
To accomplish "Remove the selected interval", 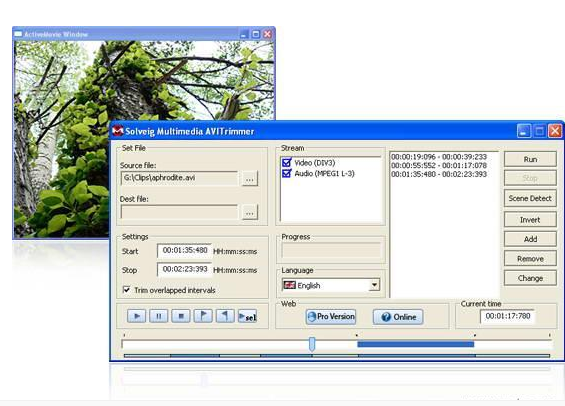I will point(530,259).
